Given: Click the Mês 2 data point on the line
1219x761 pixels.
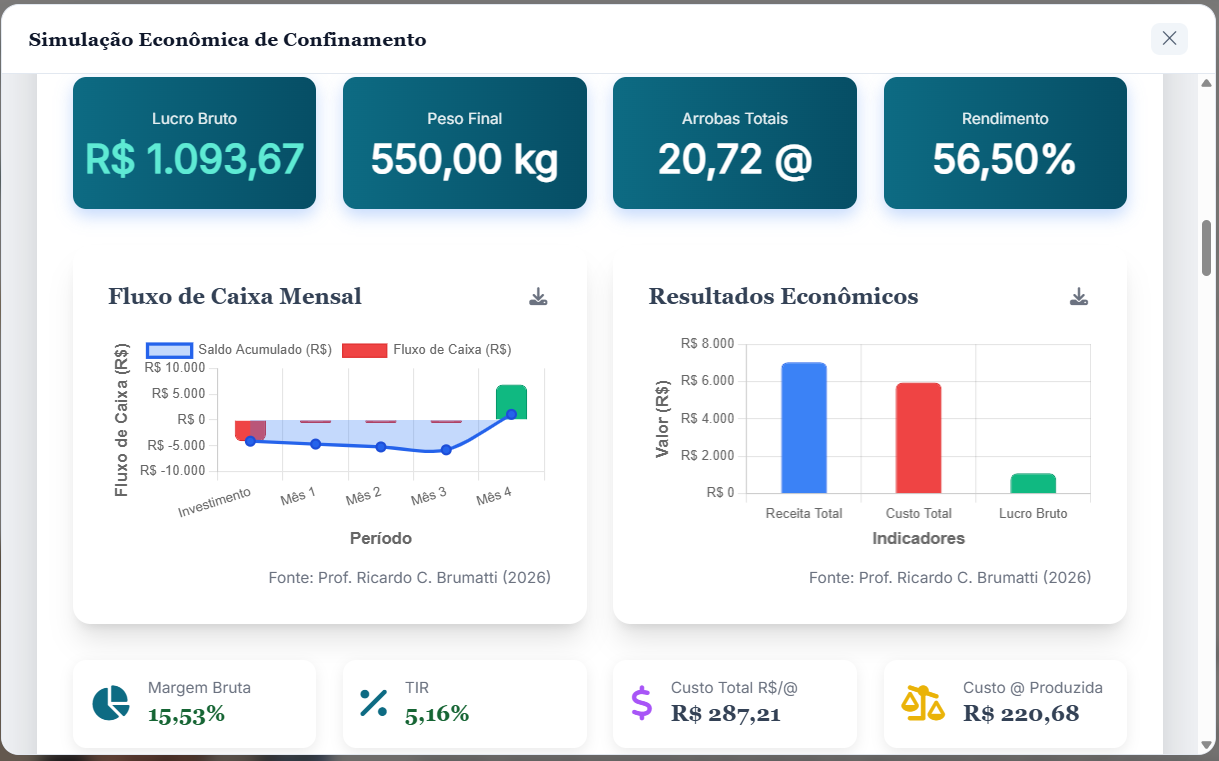Looking at the screenshot, I should point(381,447).
